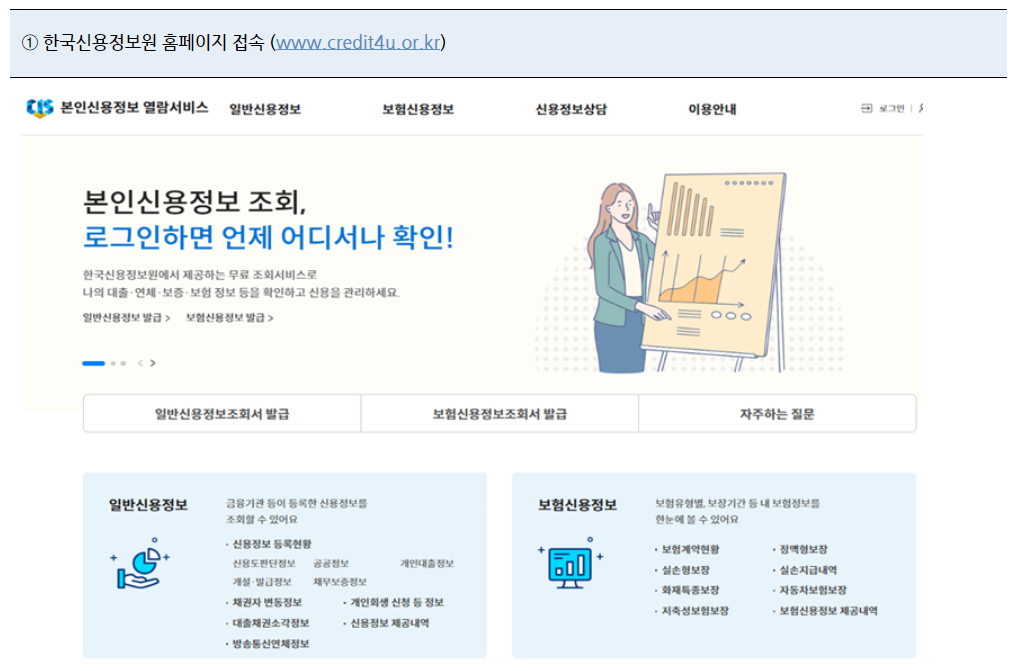Image resolution: width=1011 pixels, height=671 pixels.
Task: Click the 보험신용정보조회서 발급 button
Action: pyautogui.click(x=500, y=414)
